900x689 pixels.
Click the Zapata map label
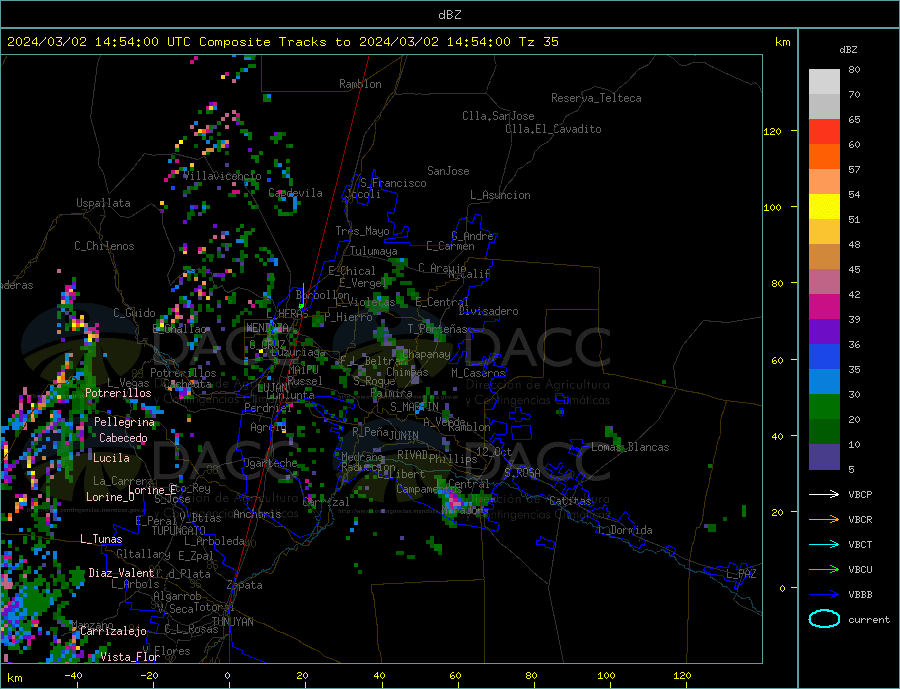coord(245,586)
